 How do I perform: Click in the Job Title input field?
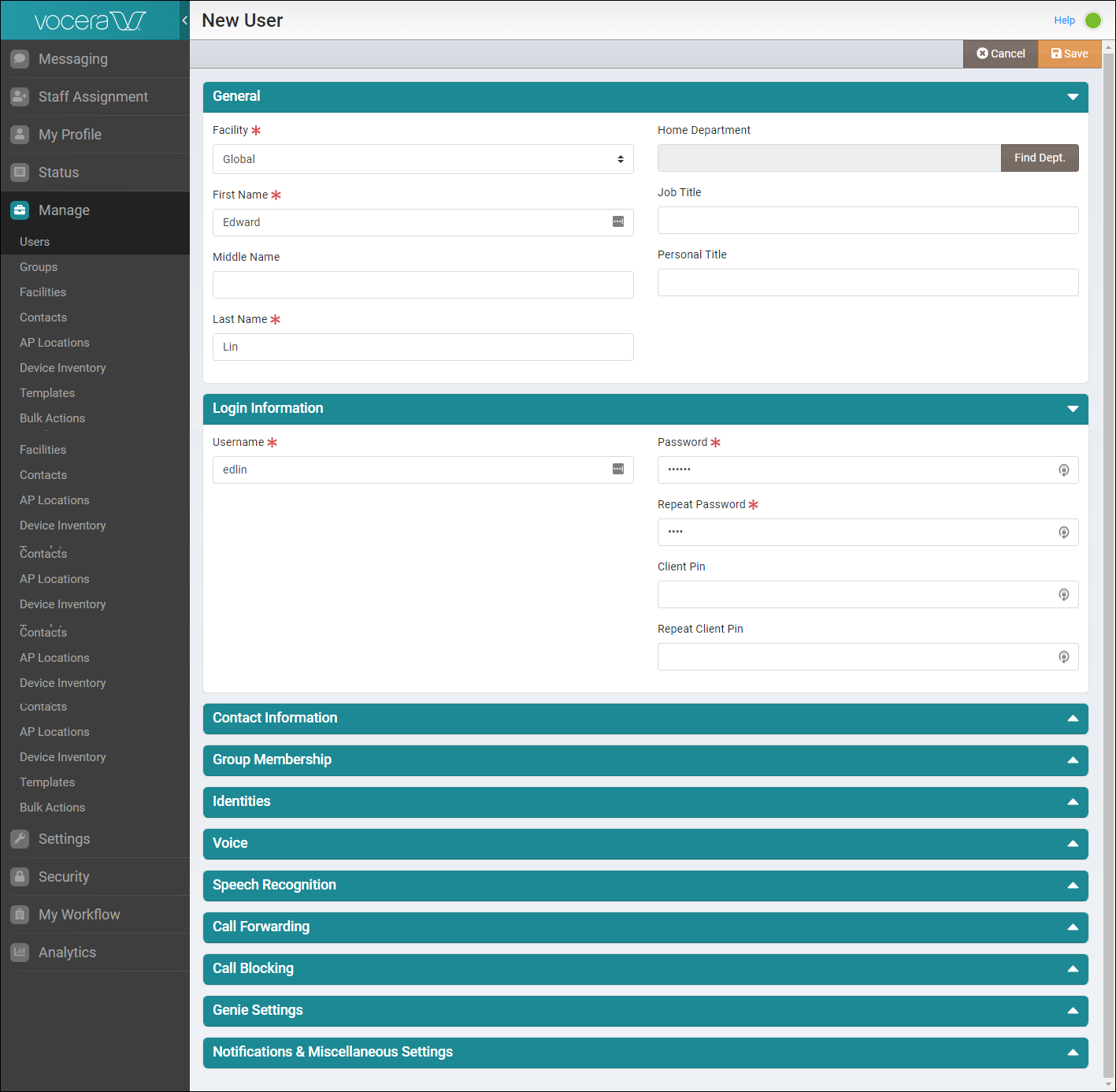[x=867, y=221]
